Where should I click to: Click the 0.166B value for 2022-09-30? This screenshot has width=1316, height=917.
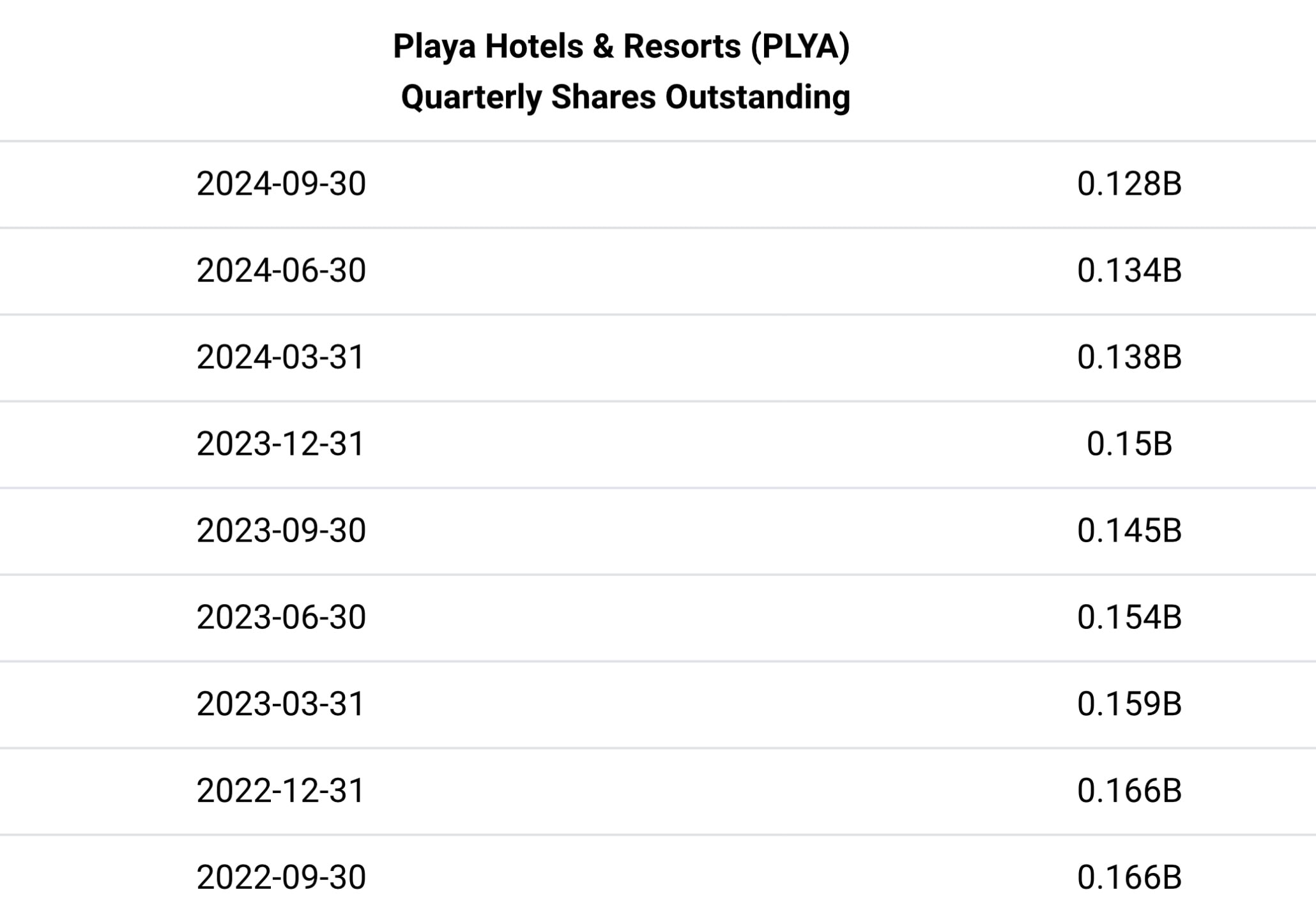click(x=1129, y=877)
